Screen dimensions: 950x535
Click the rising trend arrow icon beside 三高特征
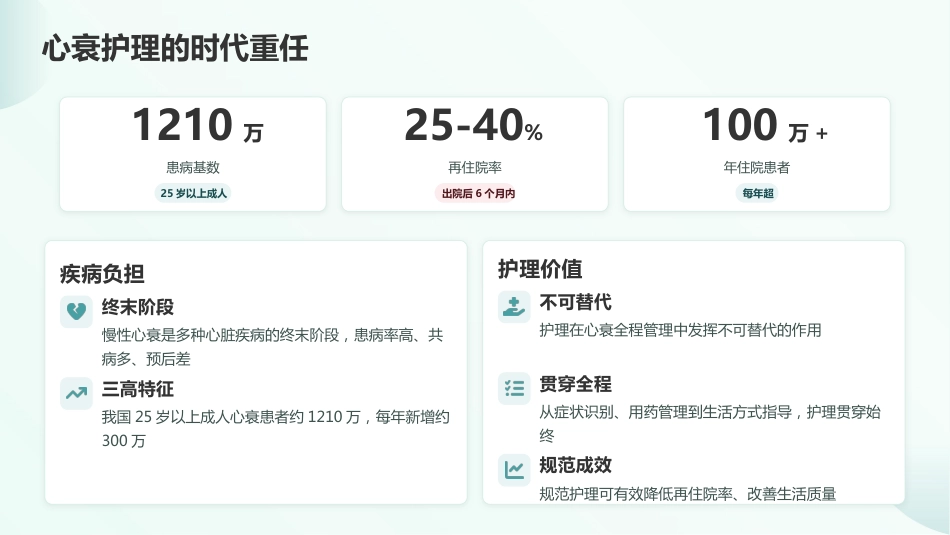[x=76, y=393]
